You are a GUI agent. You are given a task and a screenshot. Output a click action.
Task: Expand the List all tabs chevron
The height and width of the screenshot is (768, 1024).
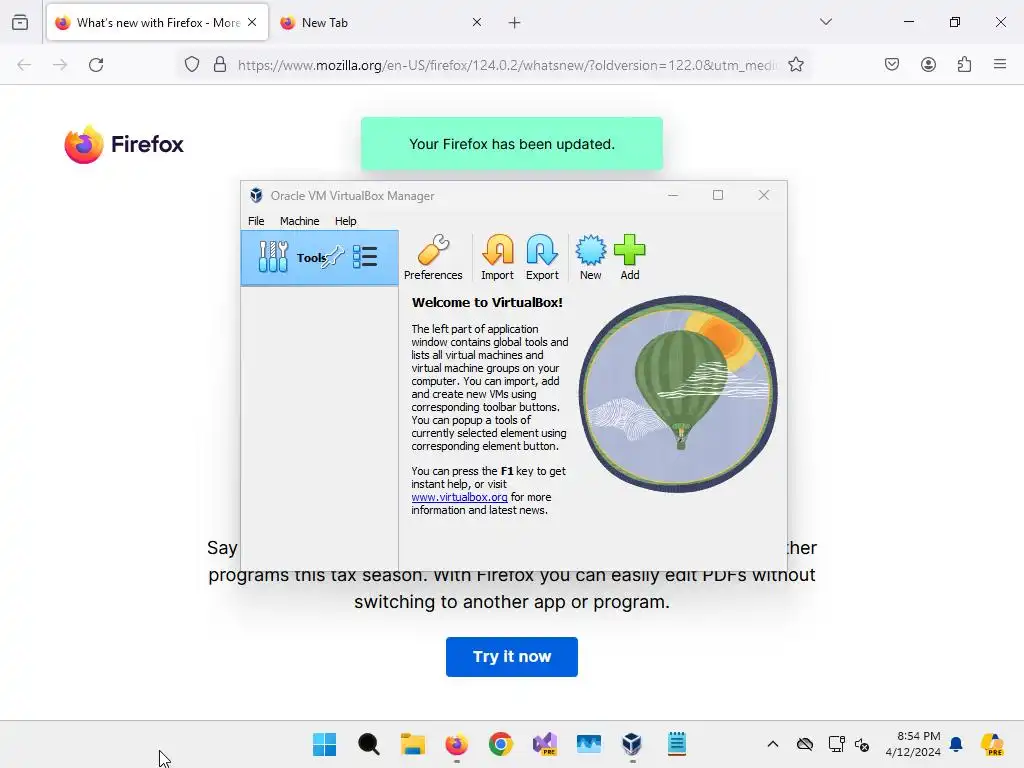[x=825, y=22]
